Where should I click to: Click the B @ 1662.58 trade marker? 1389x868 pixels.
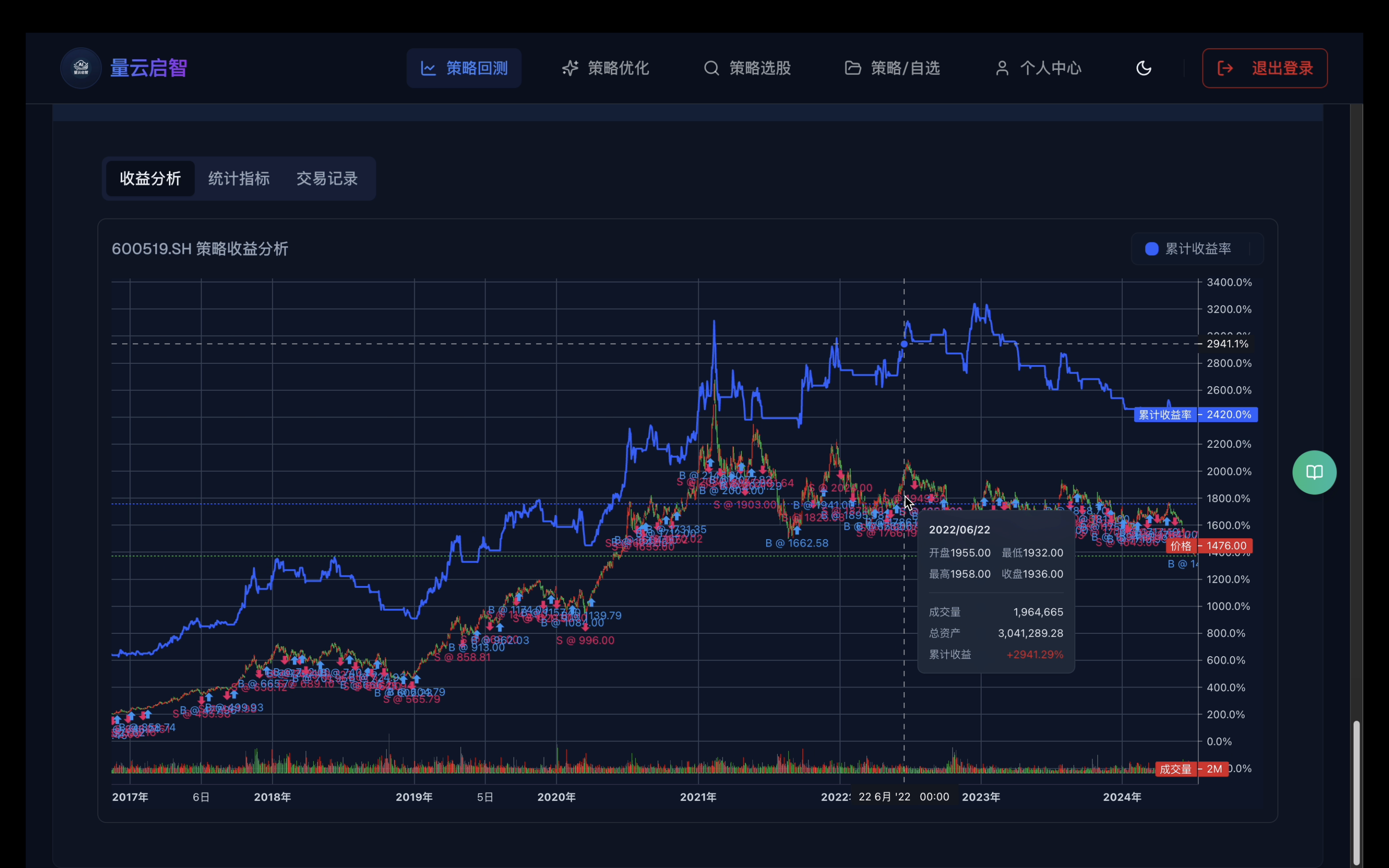(x=796, y=543)
